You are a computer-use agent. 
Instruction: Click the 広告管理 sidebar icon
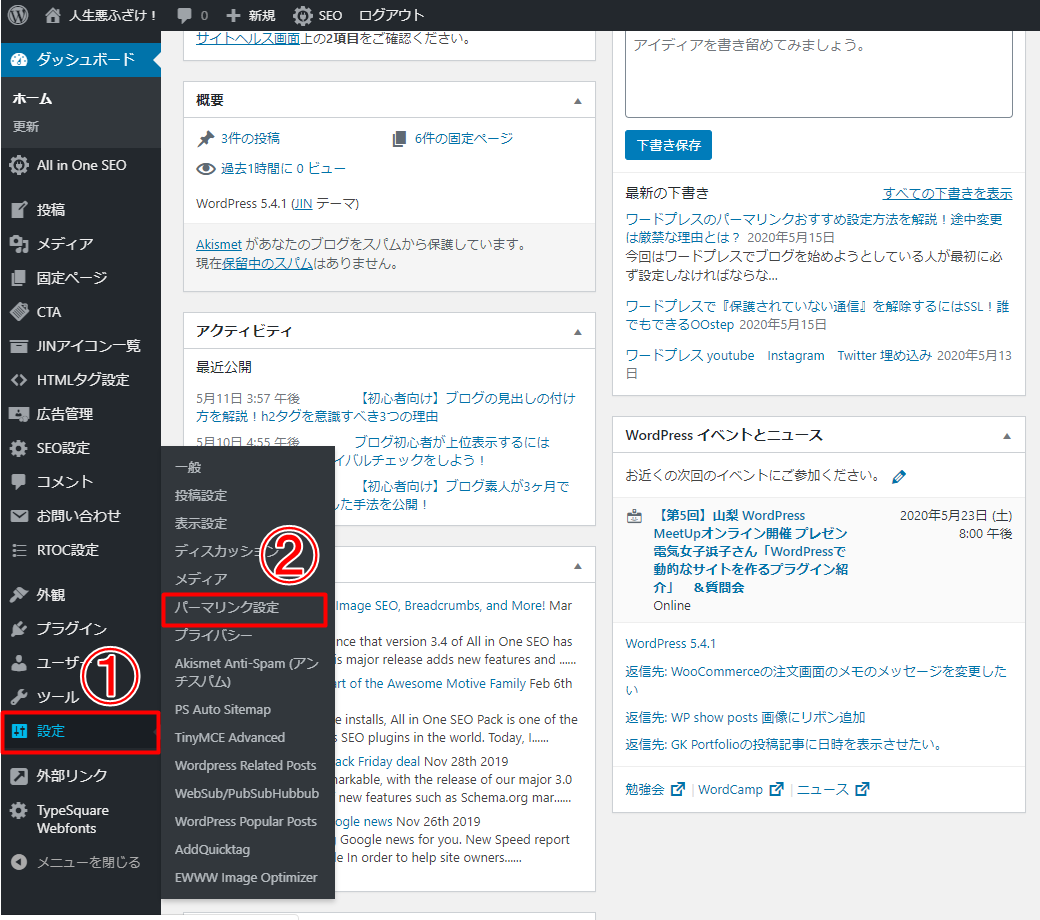coord(19,414)
